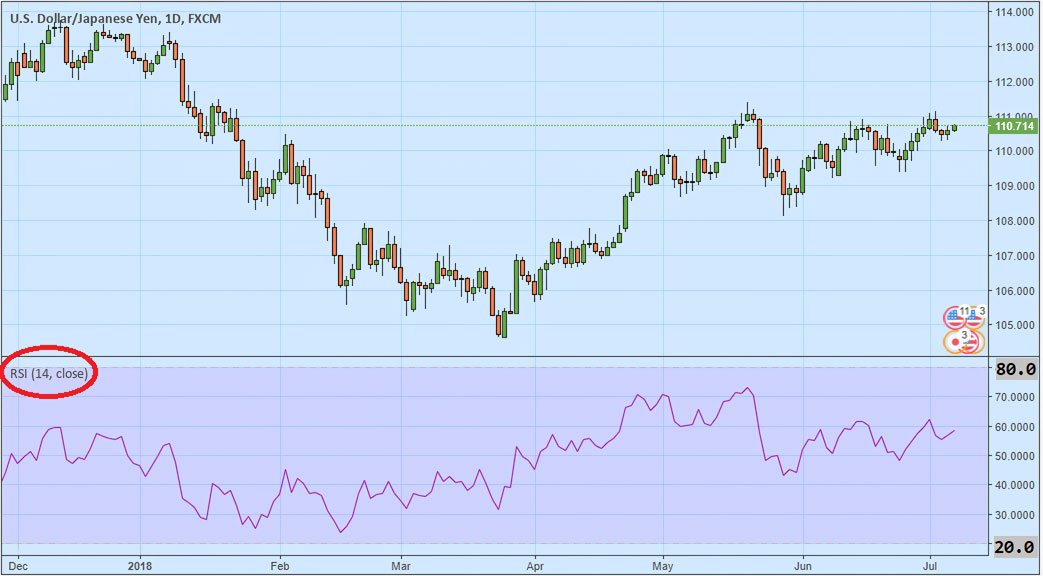
Task: Click the 70.0000 RSI axis label
Action: click(x=1016, y=397)
